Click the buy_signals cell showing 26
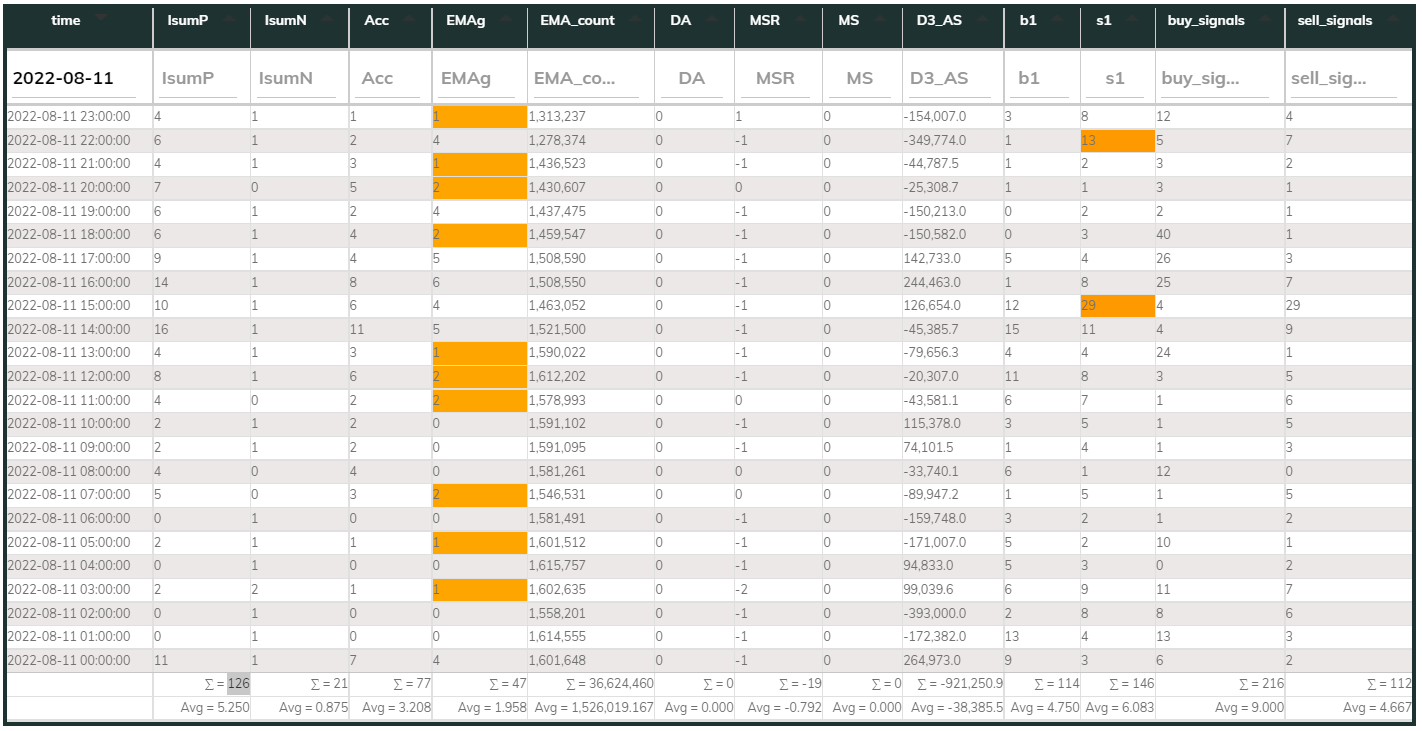 [x=1219, y=258]
